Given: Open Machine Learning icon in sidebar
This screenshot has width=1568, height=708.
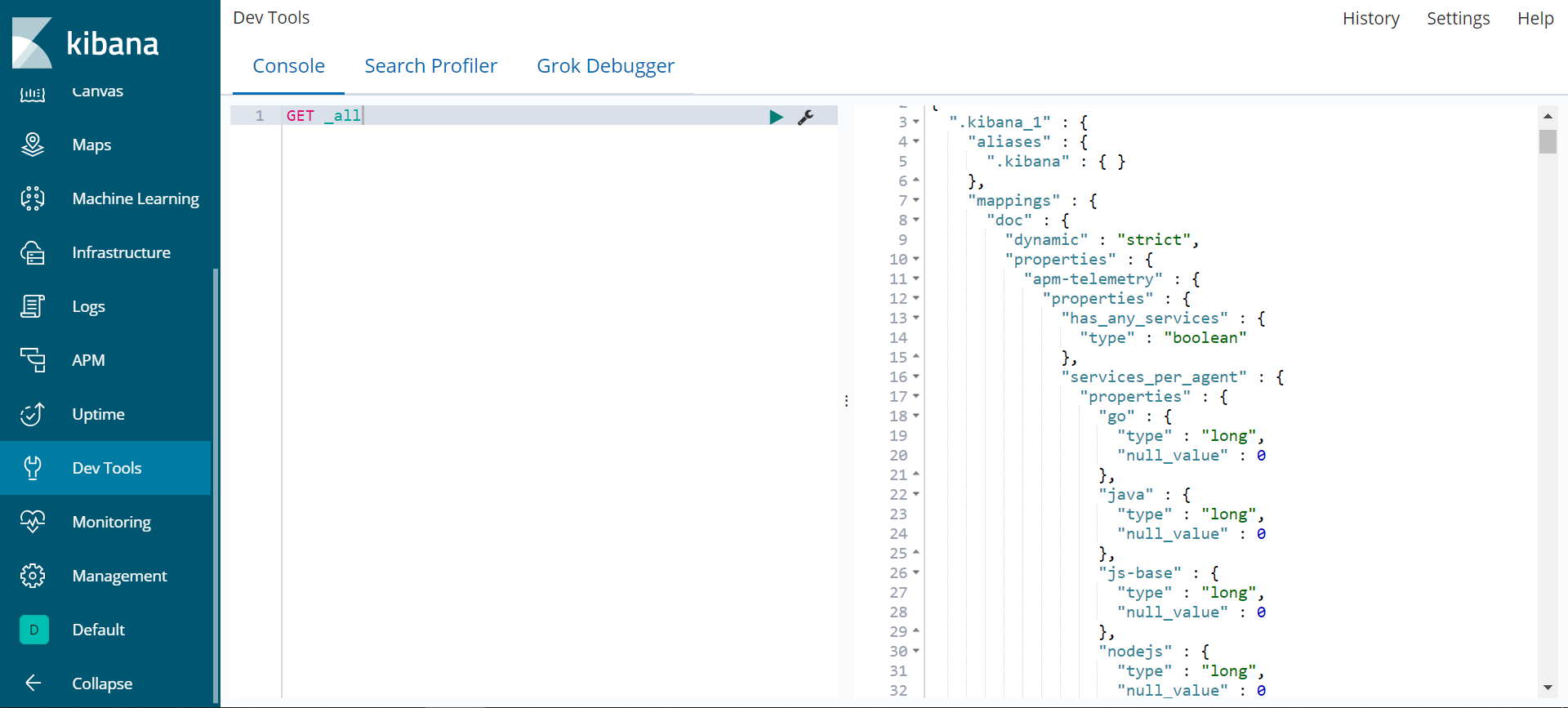Looking at the screenshot, I should 33,198.
